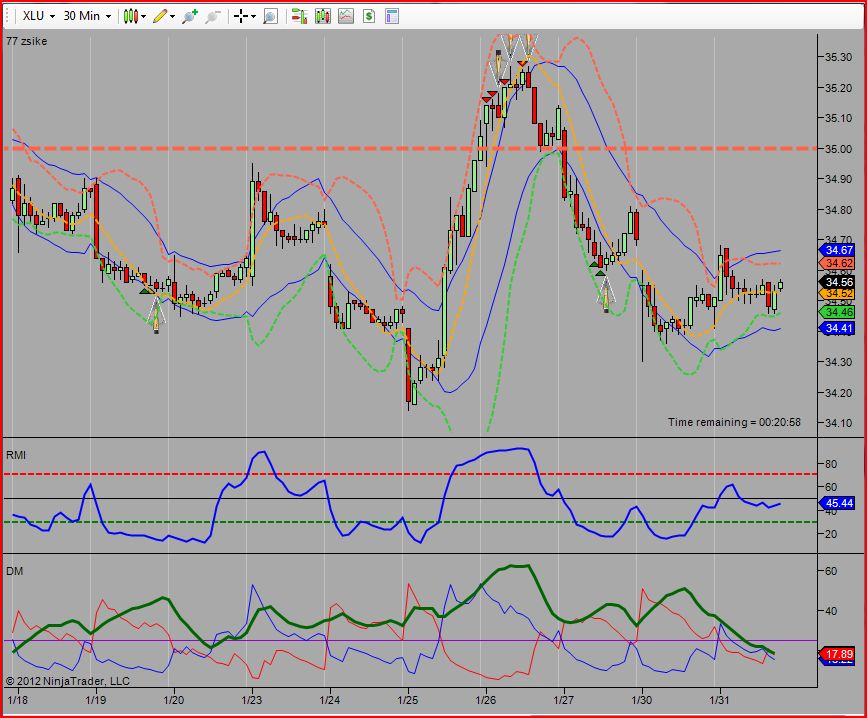Click the blue 34.67 price marker
The height and width of the screenshot is (718, 867).
(x=837, y=250)
